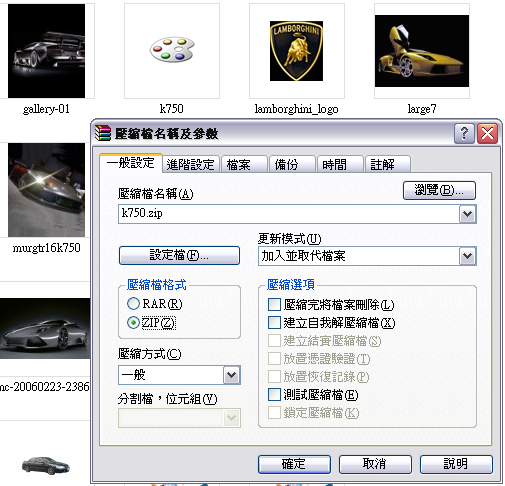
Task: Switch to the 進階設定 tab
Action: (190, 165)
